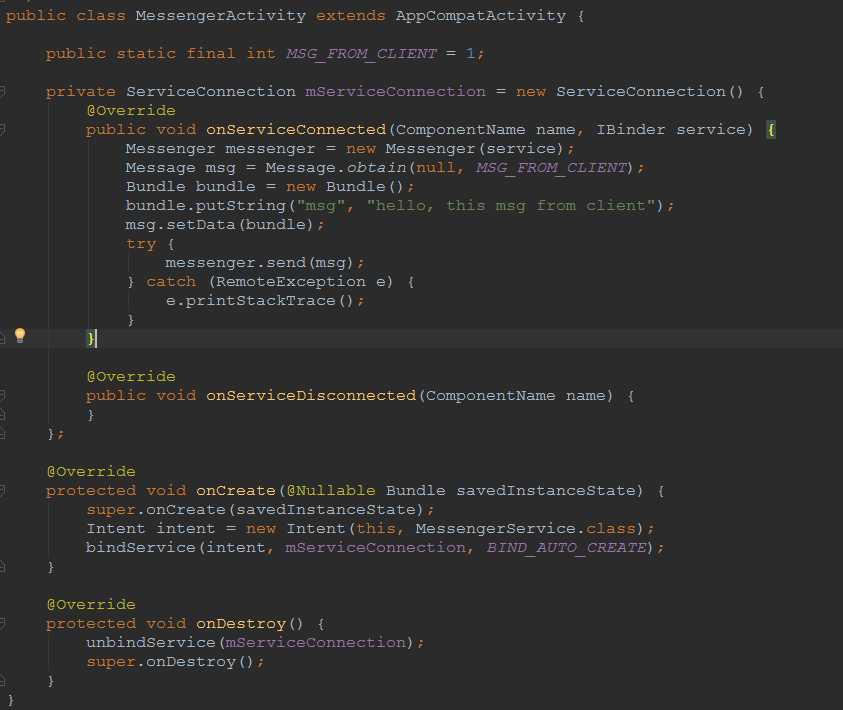The width and height of the screenshot is (843, 710).
Task: Click the onServiceConnected method name
Action: point(296,130)
